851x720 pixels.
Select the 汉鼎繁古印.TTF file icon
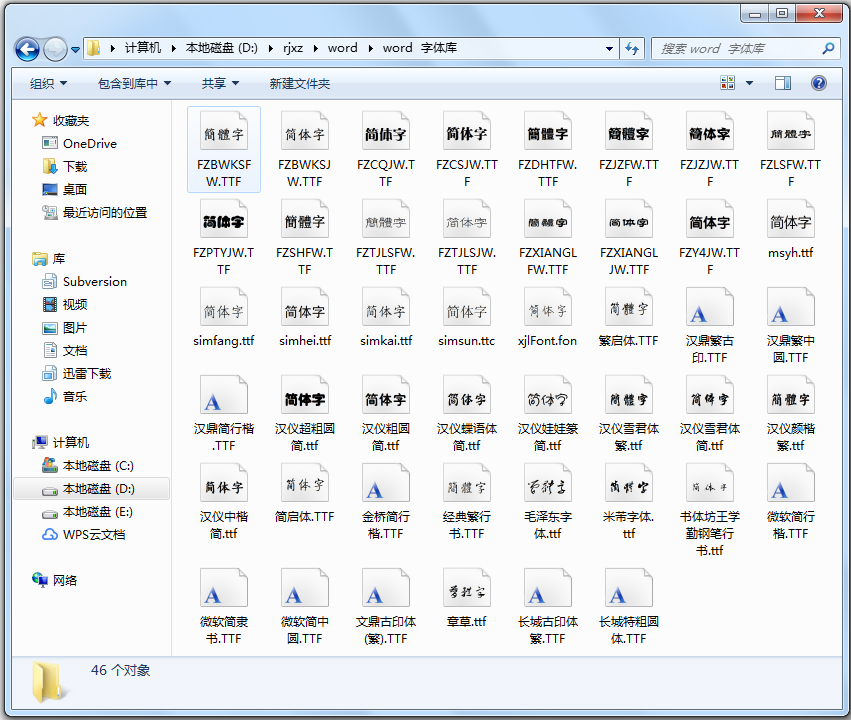[x=709, y=308]
